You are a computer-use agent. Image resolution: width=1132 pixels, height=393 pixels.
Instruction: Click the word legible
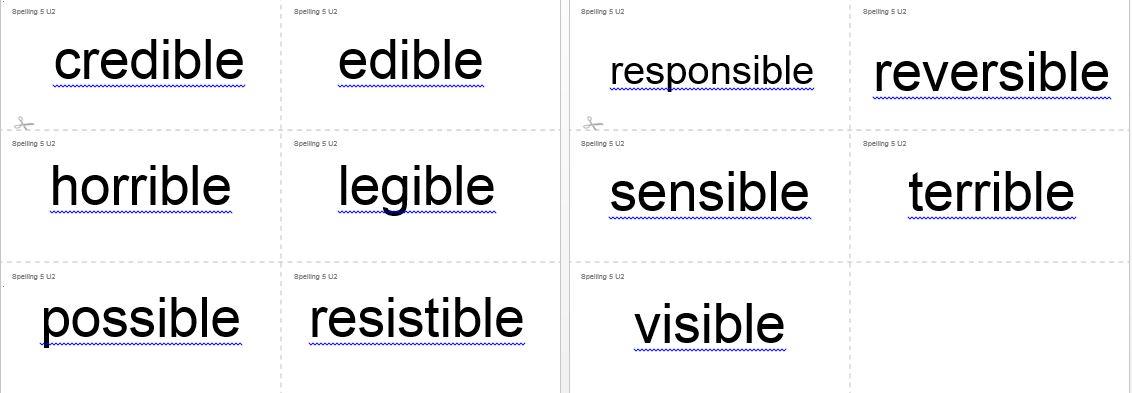tap(417, 189)
